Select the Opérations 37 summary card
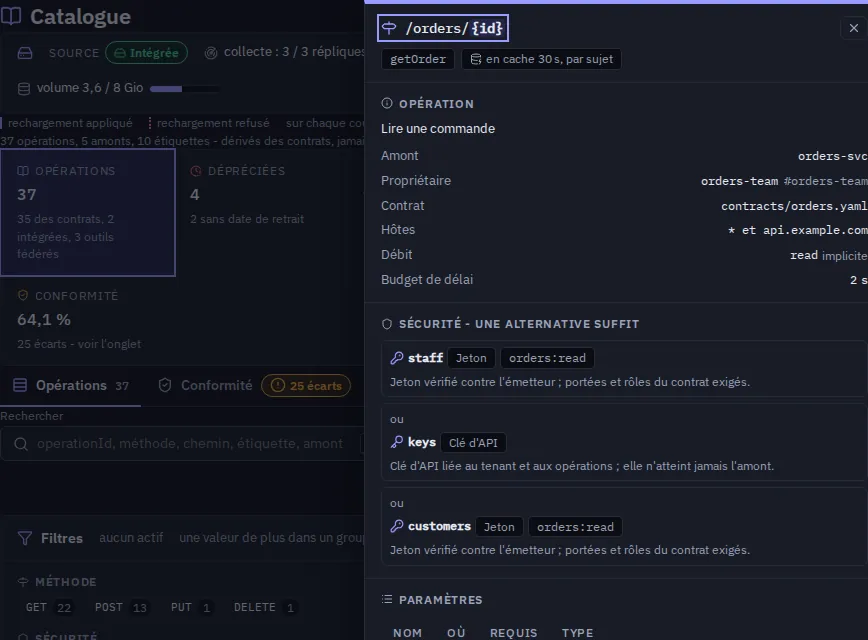Image resolution: width=868 pixels, height=640 pixels. (88, 213)
